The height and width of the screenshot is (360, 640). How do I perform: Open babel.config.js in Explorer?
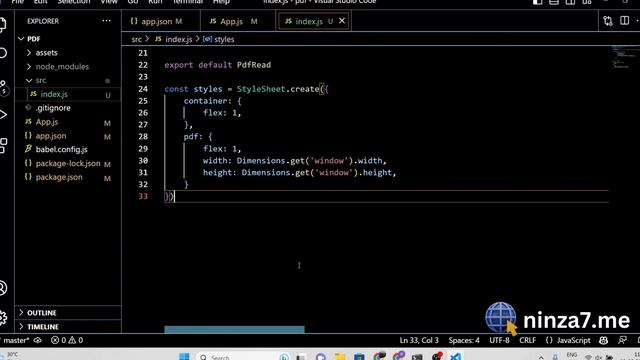(x=68, y=149)
